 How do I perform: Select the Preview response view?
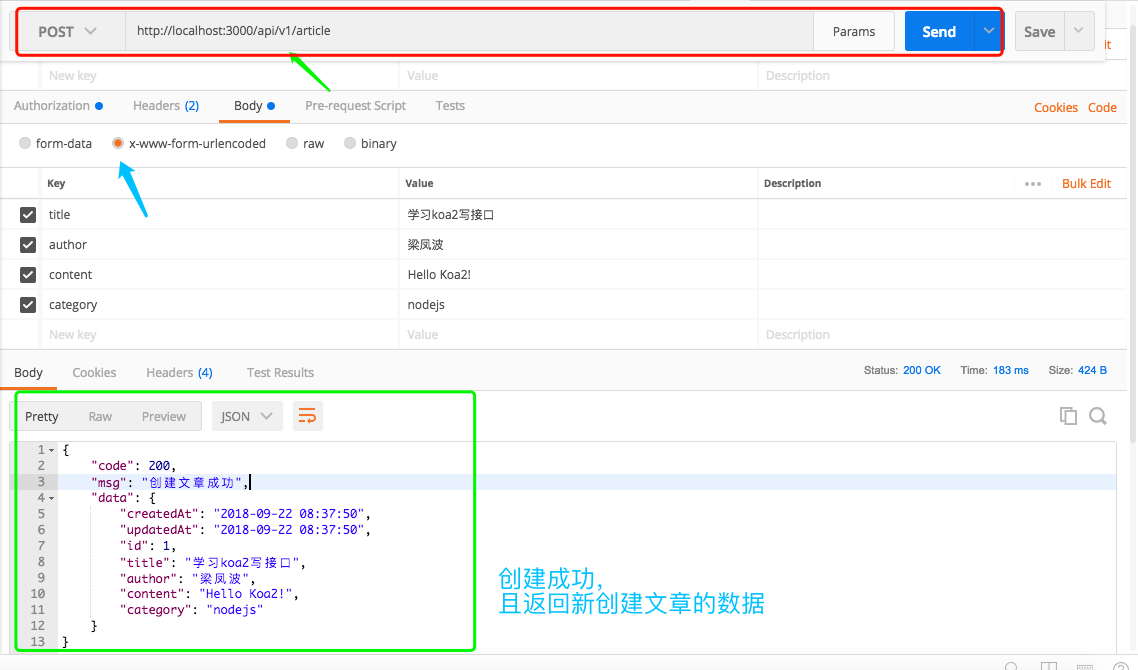(164, 416)
